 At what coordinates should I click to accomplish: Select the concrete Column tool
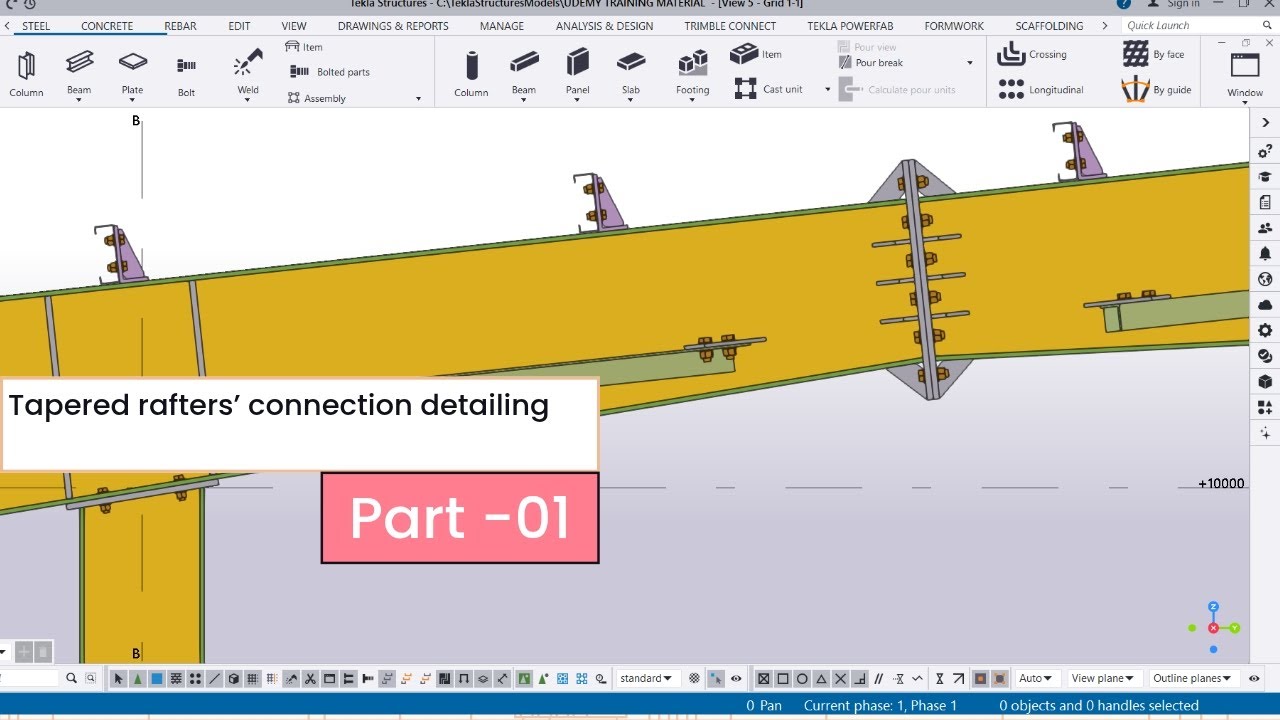pos(471,74)
